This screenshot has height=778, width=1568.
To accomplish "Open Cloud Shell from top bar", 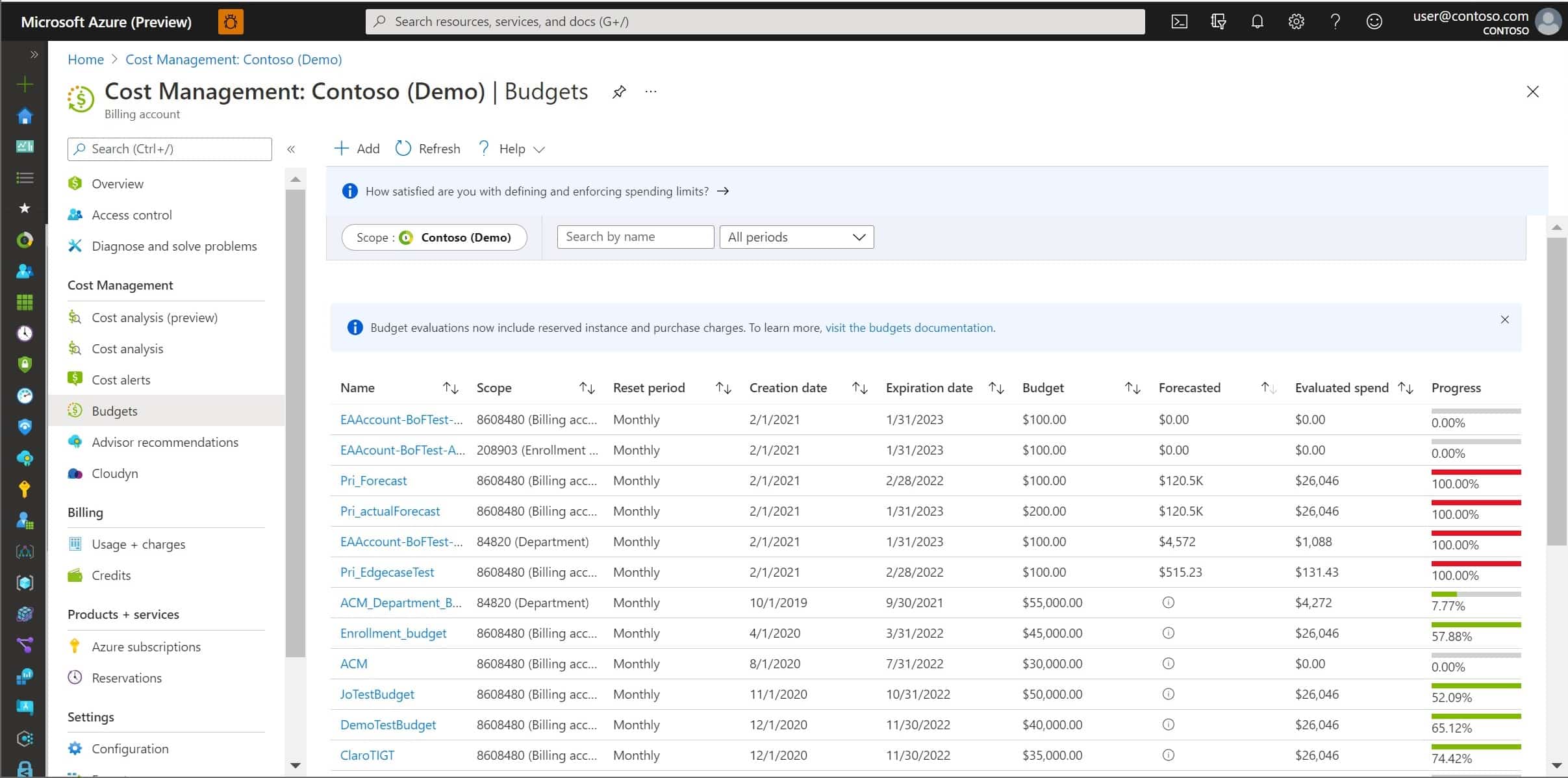I will coord(1179,21).
